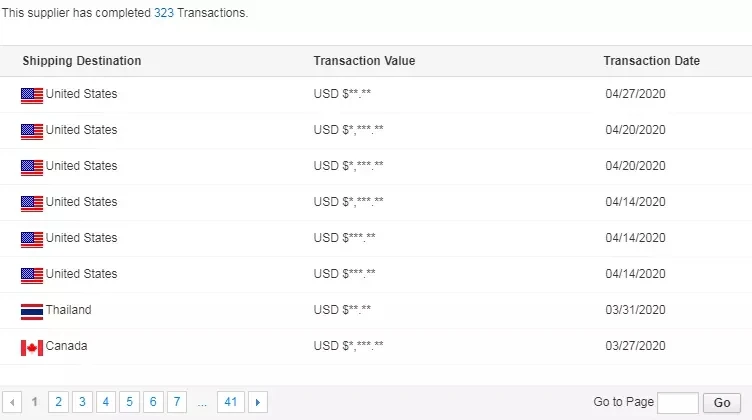Go to the next page arrow
Screen dimensions: 752x420
click(259, 402)
